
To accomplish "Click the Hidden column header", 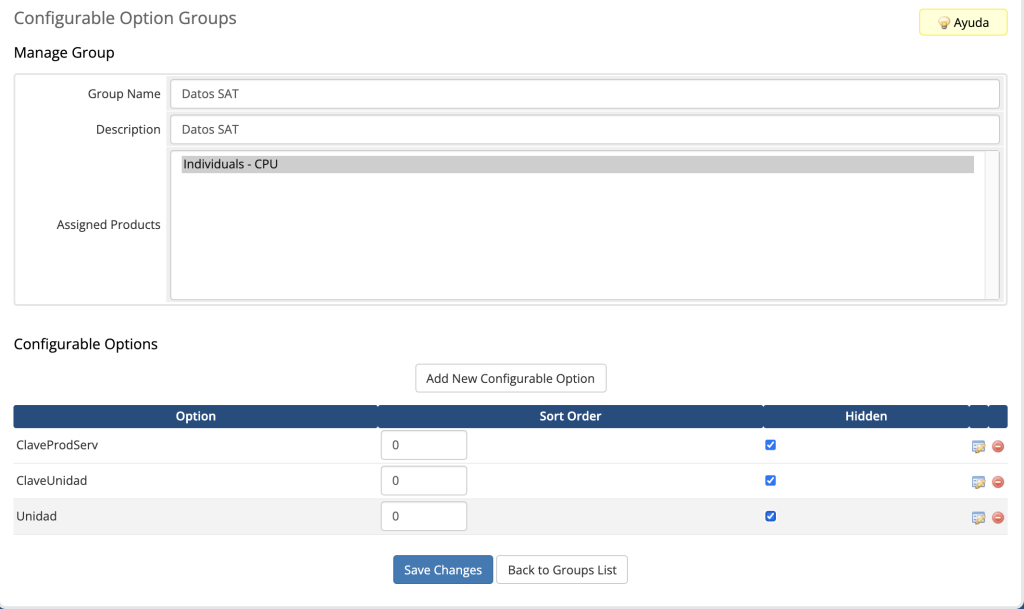I will coord(866,416).
